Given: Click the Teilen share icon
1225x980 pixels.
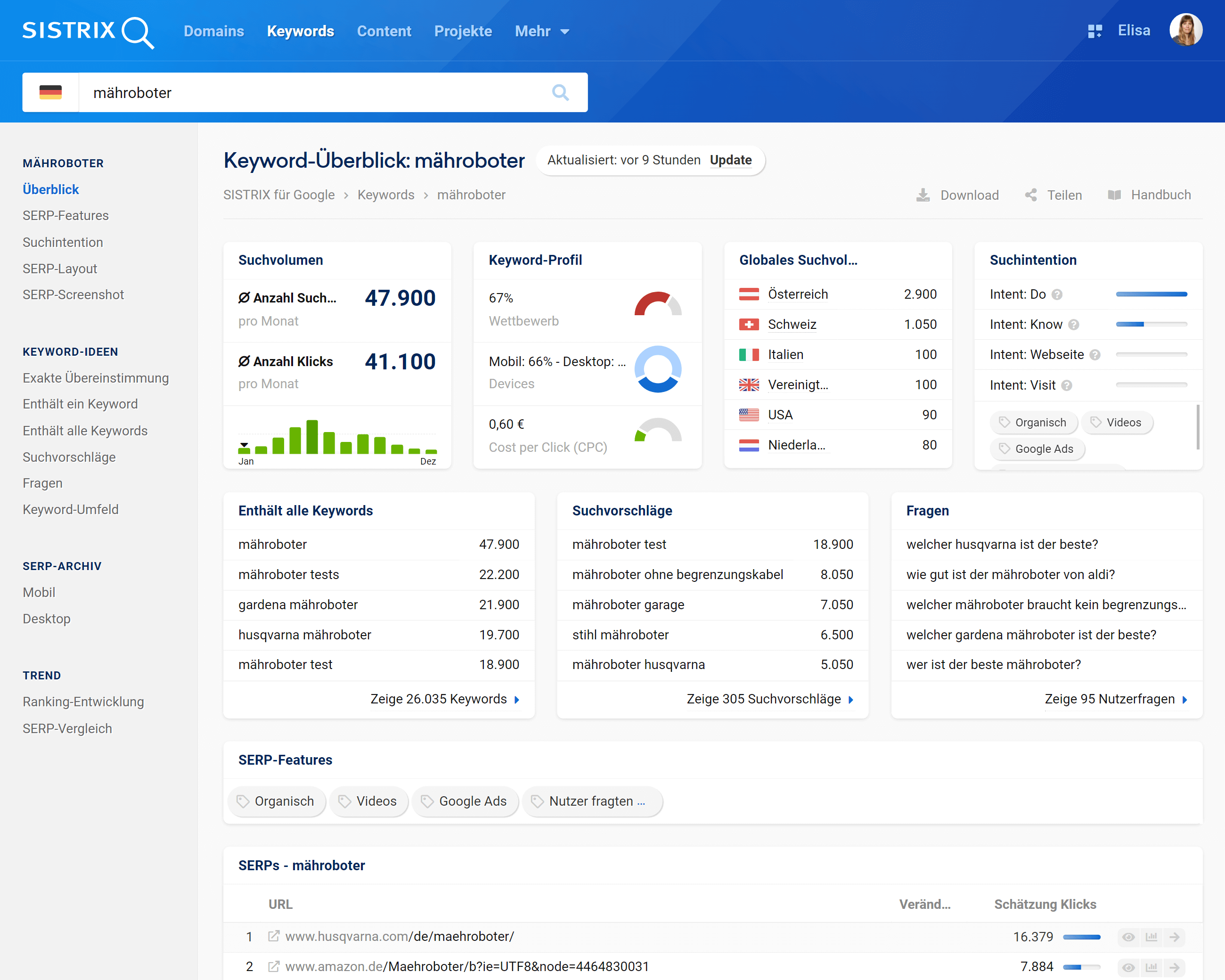Looking at the screenshot, I should [x=1031, y=195].
